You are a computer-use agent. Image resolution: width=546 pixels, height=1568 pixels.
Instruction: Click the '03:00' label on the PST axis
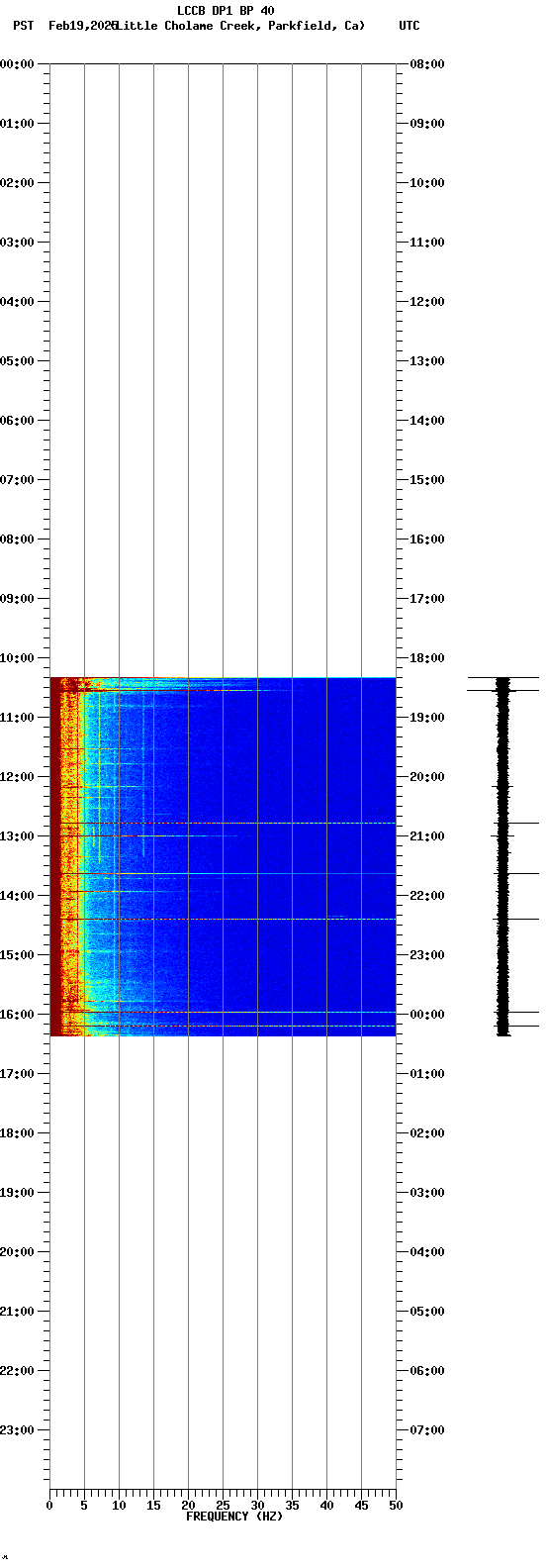point(18,243)
